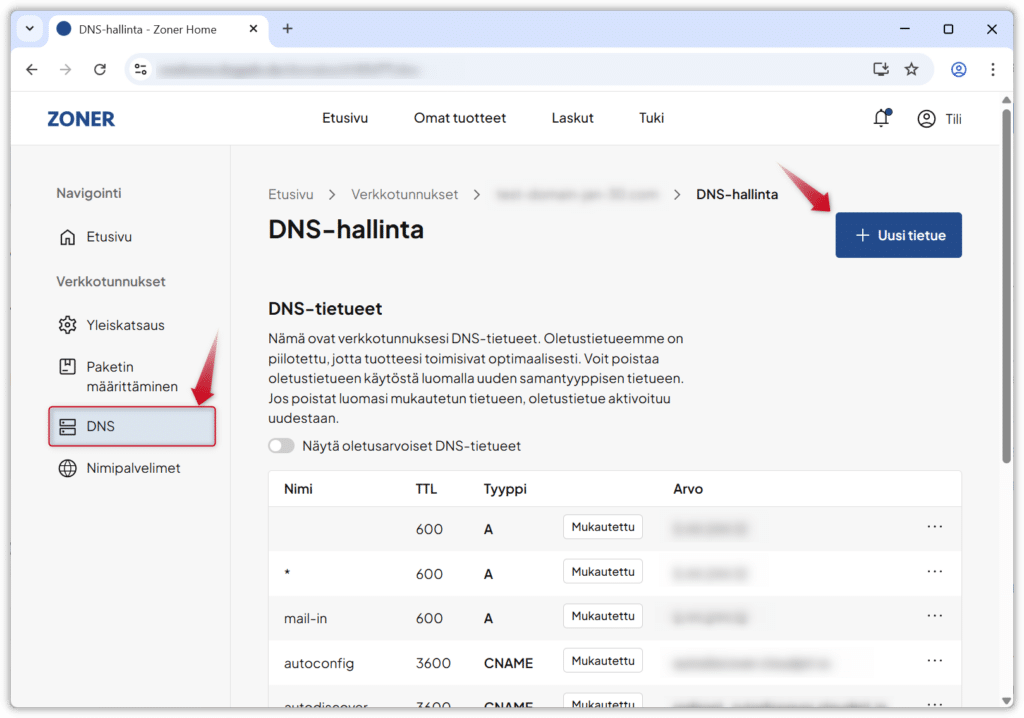
Task: Open Laskut in top navigation
Action: coord(572,118)
